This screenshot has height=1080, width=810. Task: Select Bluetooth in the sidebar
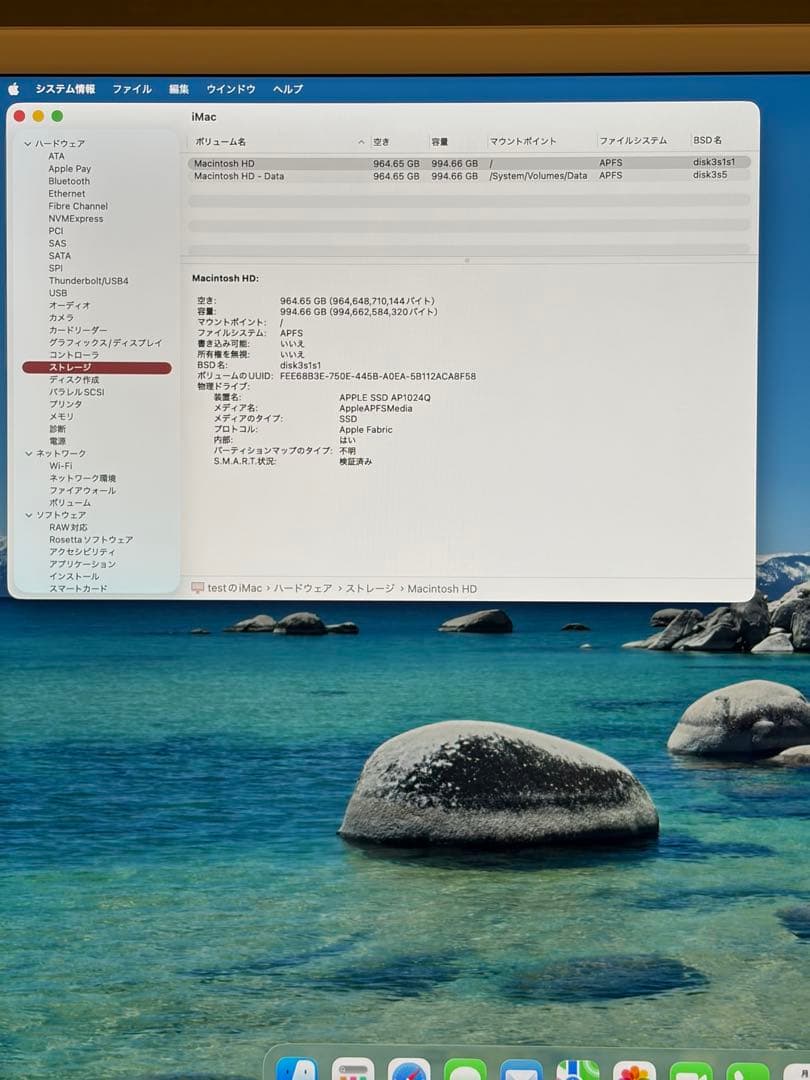(69, 181)
